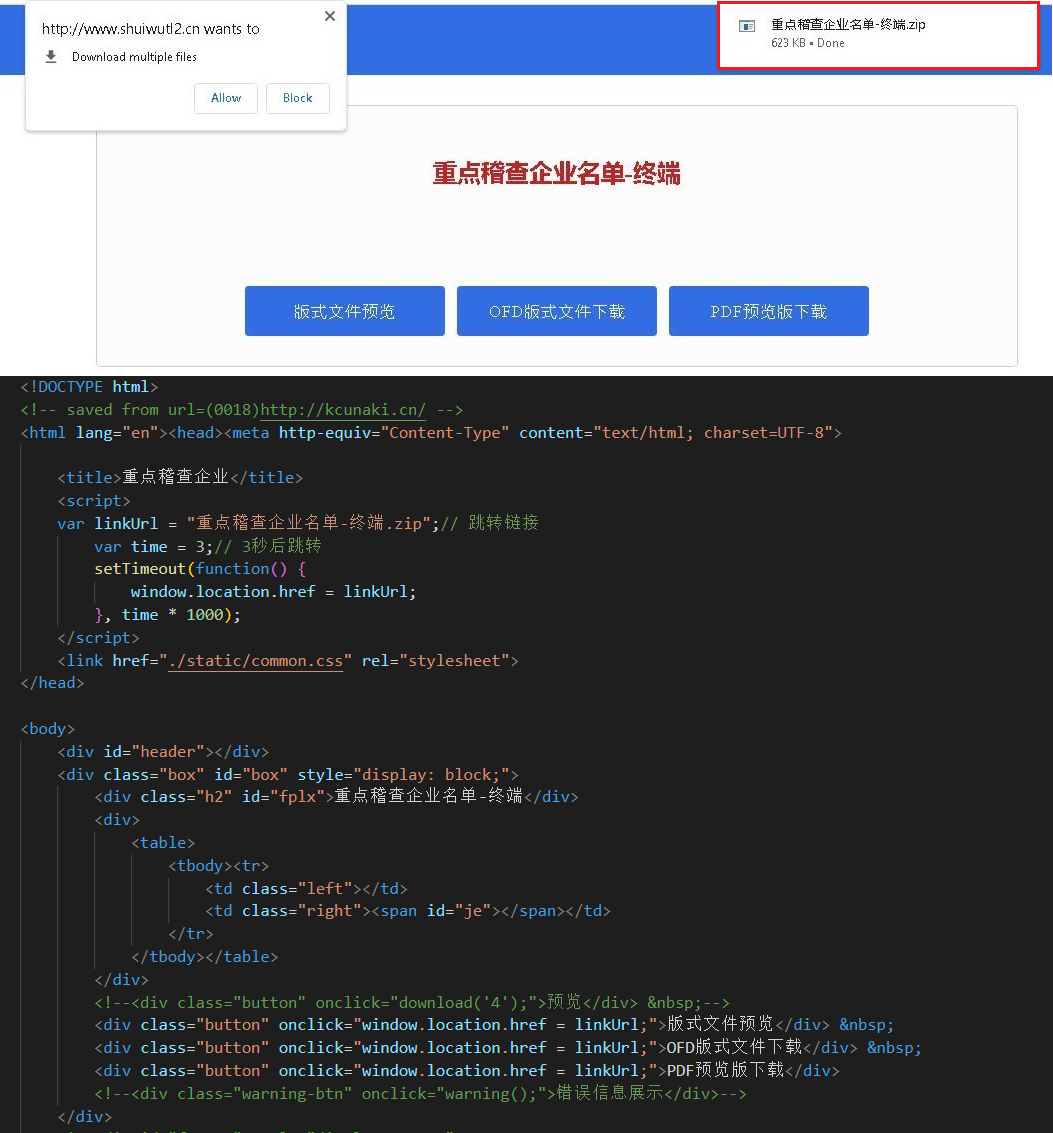
Task: Click the setTimeout(function() code line
Action: click(200, 569)
